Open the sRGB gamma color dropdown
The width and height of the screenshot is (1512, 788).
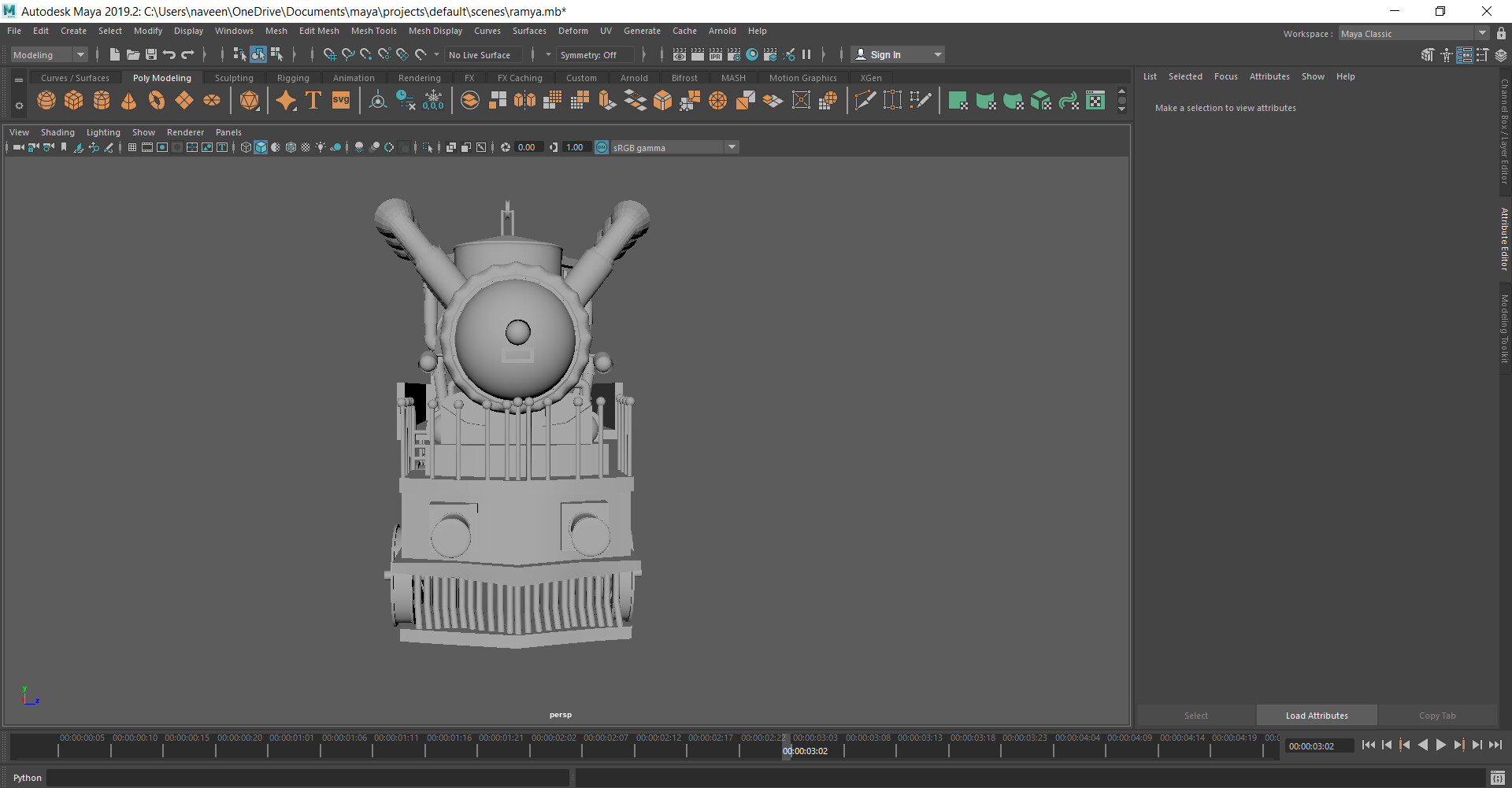pos(732,147)
